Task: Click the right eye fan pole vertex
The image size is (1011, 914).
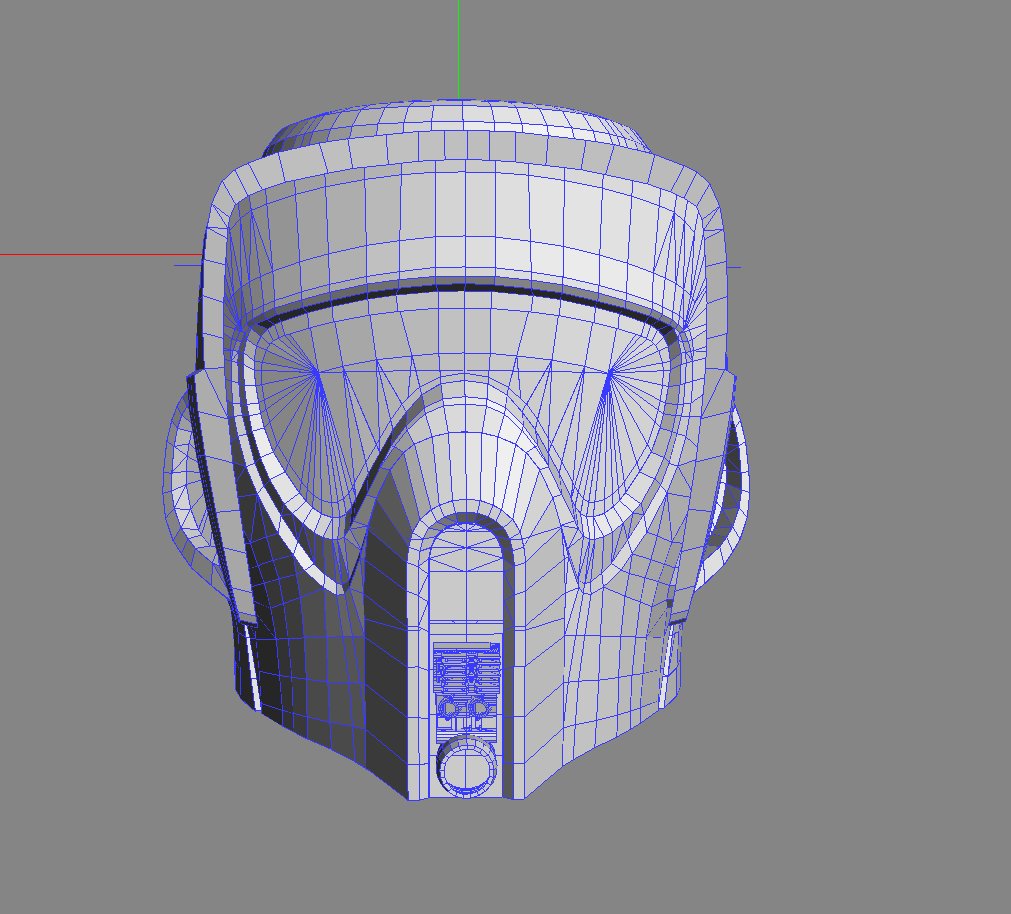Action: [609, 373]
